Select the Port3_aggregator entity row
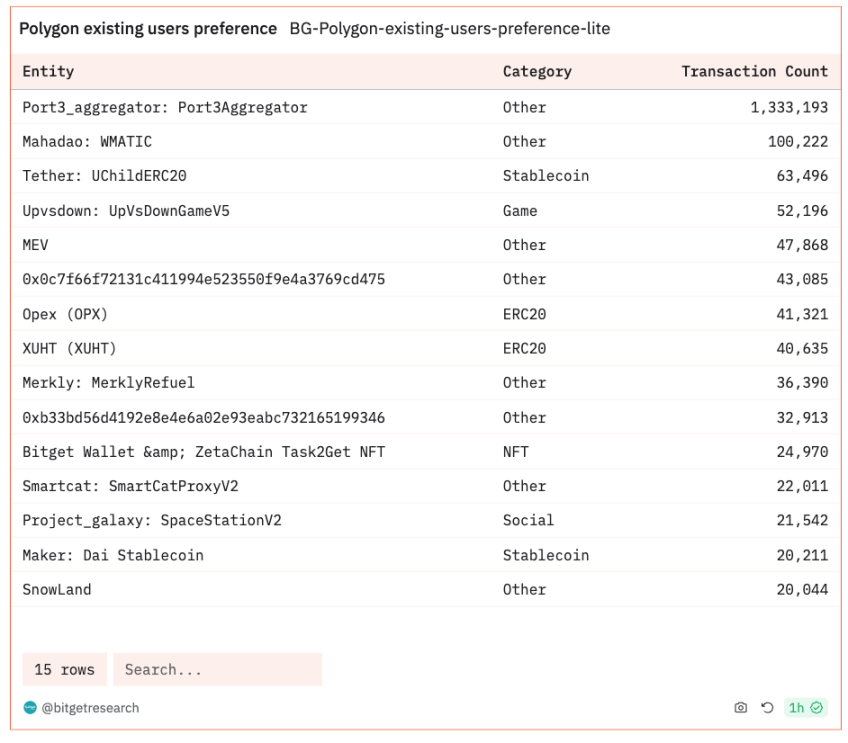848x743 pixels. click(x=165, y=107)
